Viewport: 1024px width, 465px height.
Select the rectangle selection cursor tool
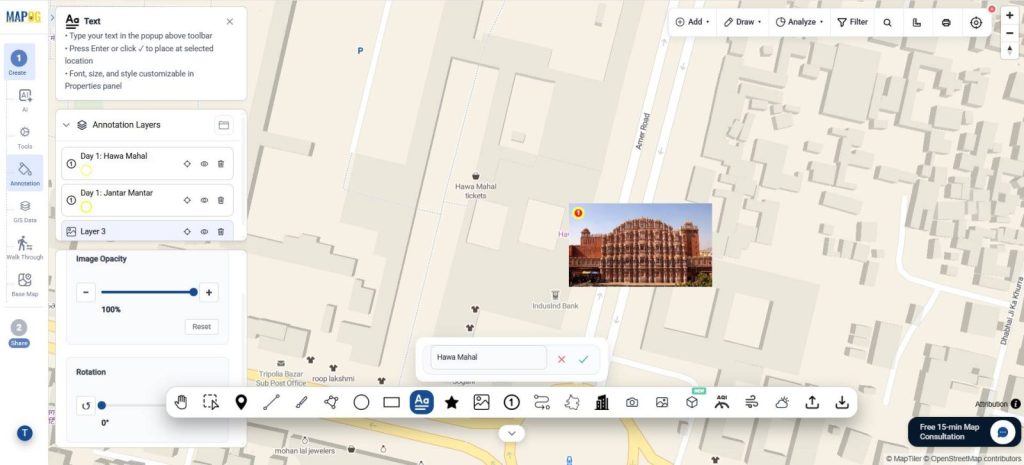[211, 402]
